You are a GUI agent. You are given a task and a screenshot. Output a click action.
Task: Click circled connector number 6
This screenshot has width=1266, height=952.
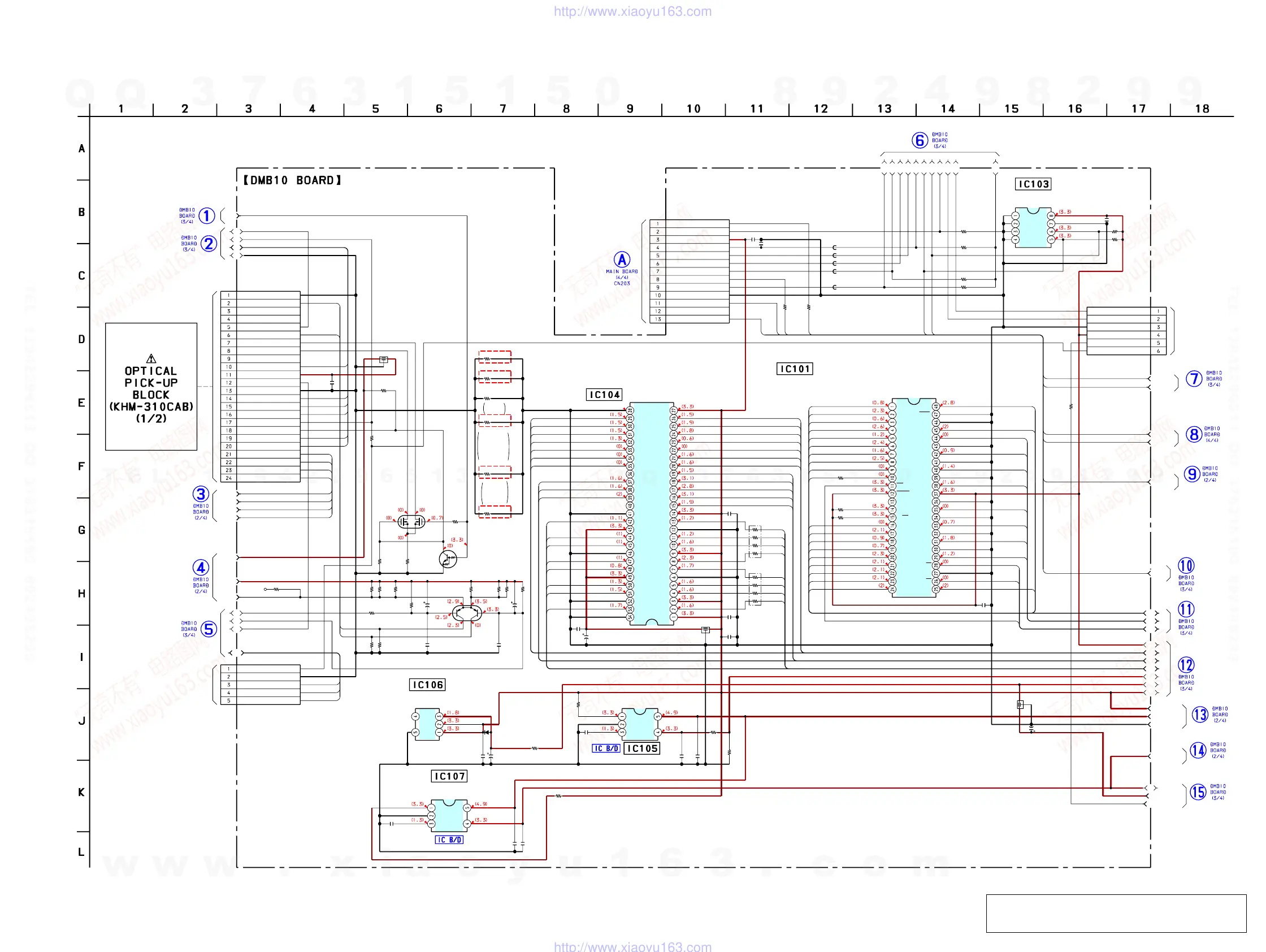(919, 140)
